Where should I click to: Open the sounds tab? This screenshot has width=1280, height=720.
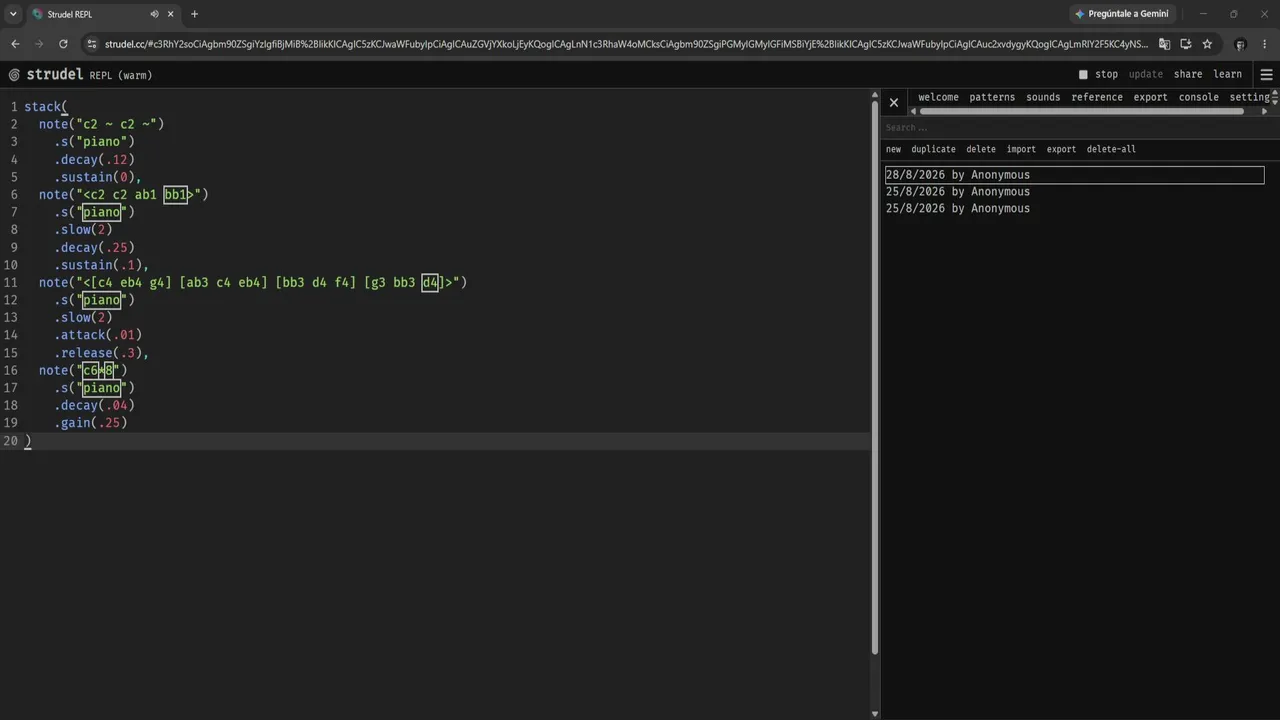pos(1043,97)
